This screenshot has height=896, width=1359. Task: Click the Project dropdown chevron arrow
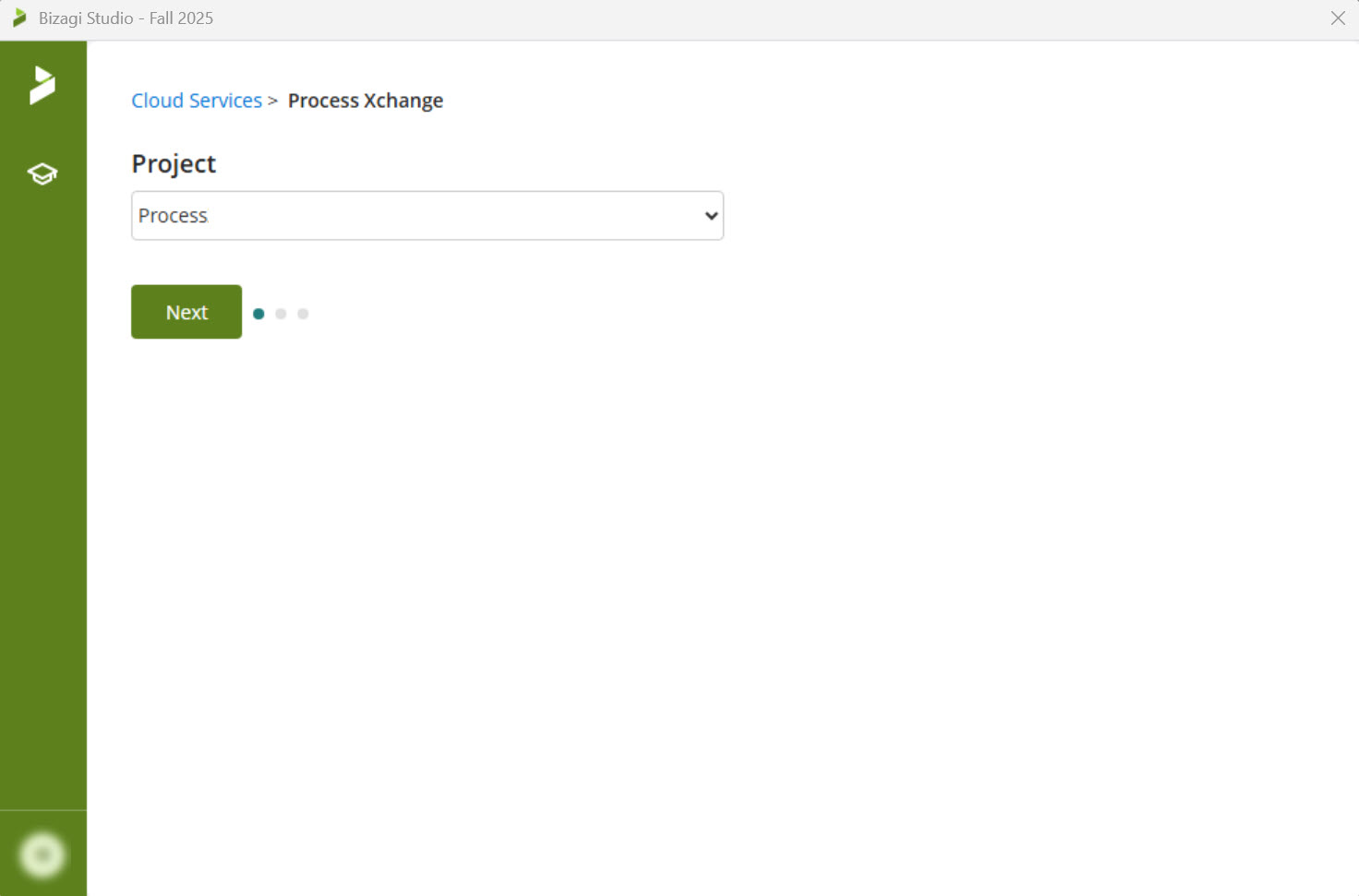tap(711, 216)
